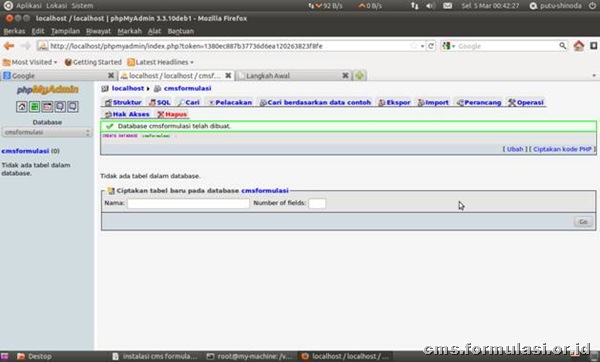Open a new tab with green plus icon
The width and height of the screenshot is (600, 362).
point(359,76)
